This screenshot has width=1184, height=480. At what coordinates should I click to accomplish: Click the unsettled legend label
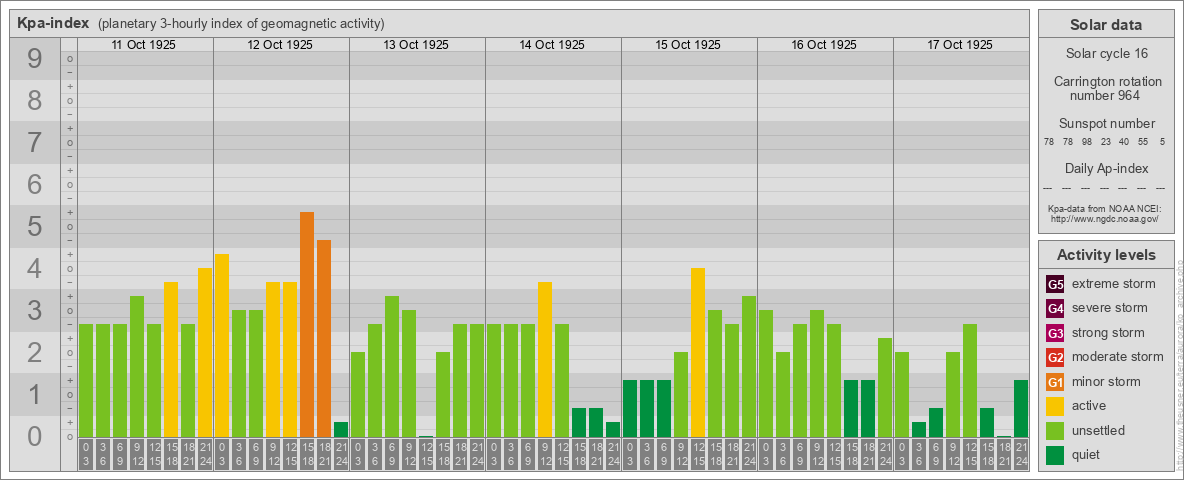[1098, 430]
